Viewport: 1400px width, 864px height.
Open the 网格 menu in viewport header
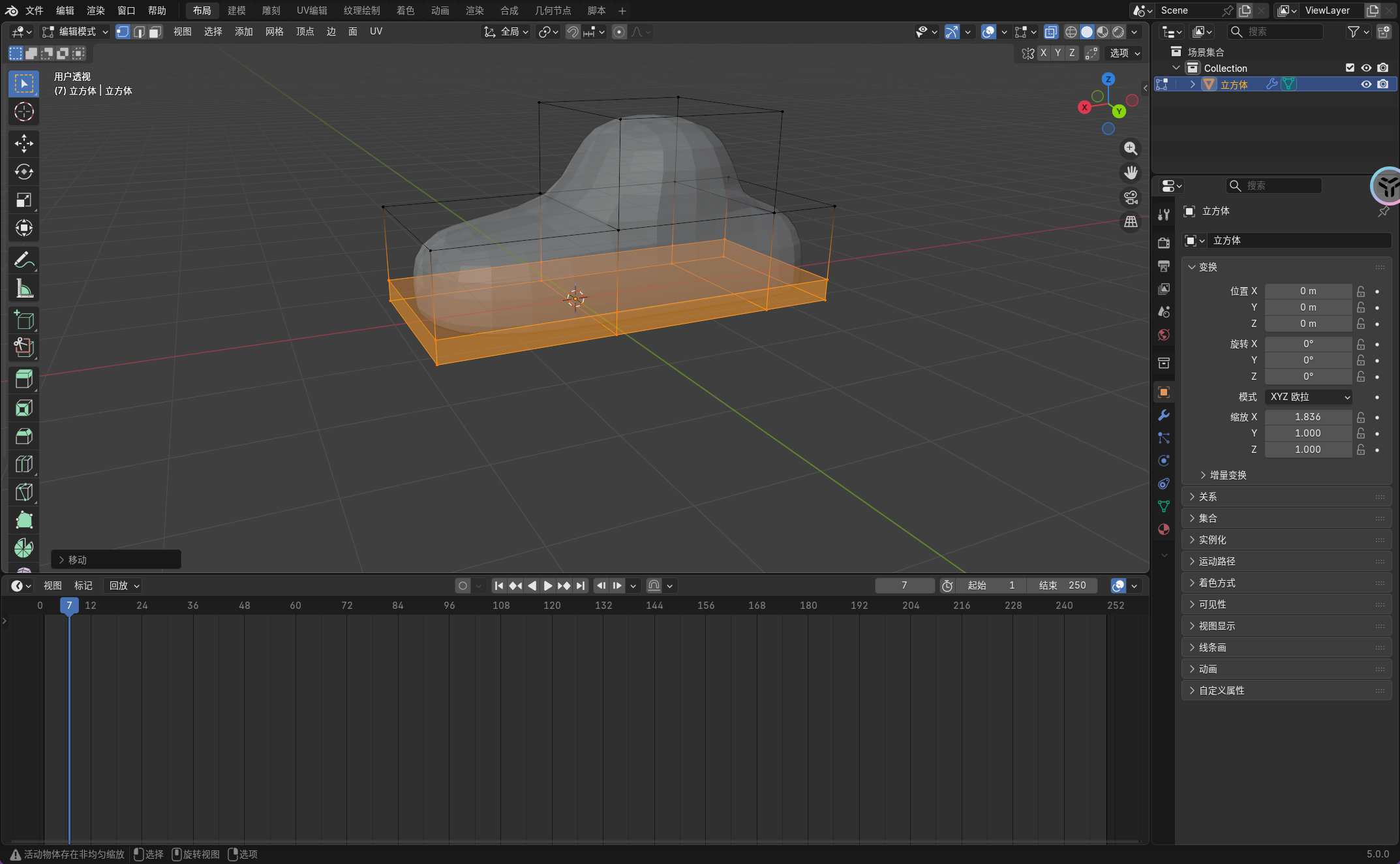(x=274, y=32)
